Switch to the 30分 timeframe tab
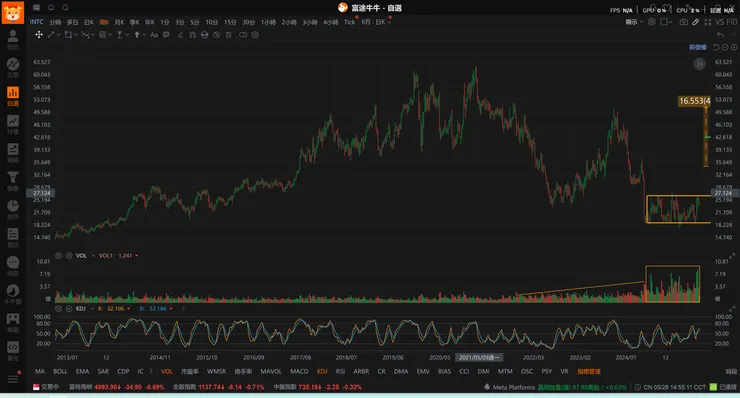This screenshot has height=398, width=740. click(249, 22)
